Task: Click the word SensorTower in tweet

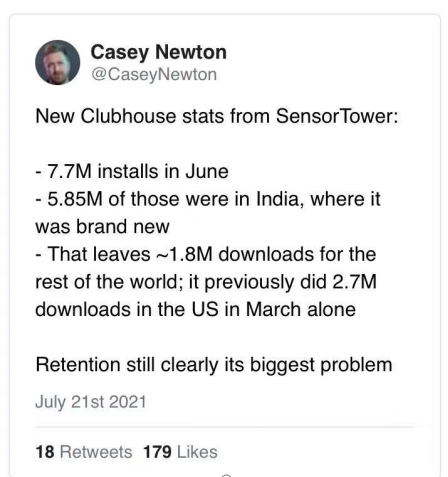Action: (x=337, y=116)
